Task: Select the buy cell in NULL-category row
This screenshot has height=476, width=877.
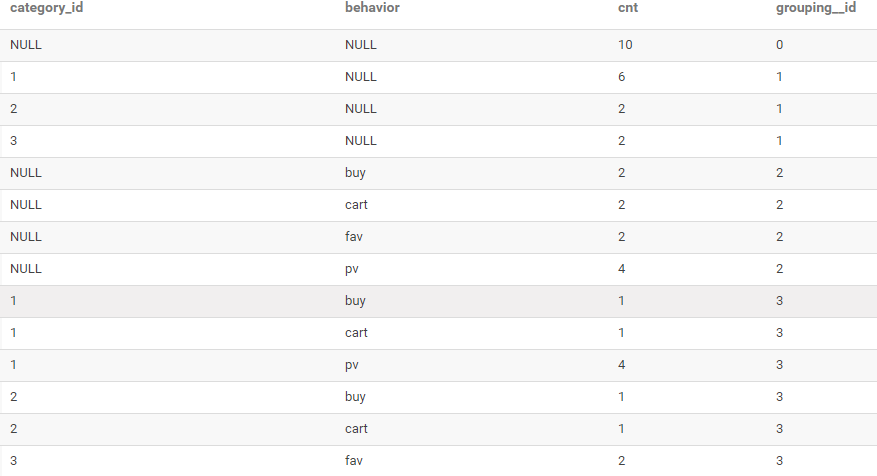Action: pos(354,173)
